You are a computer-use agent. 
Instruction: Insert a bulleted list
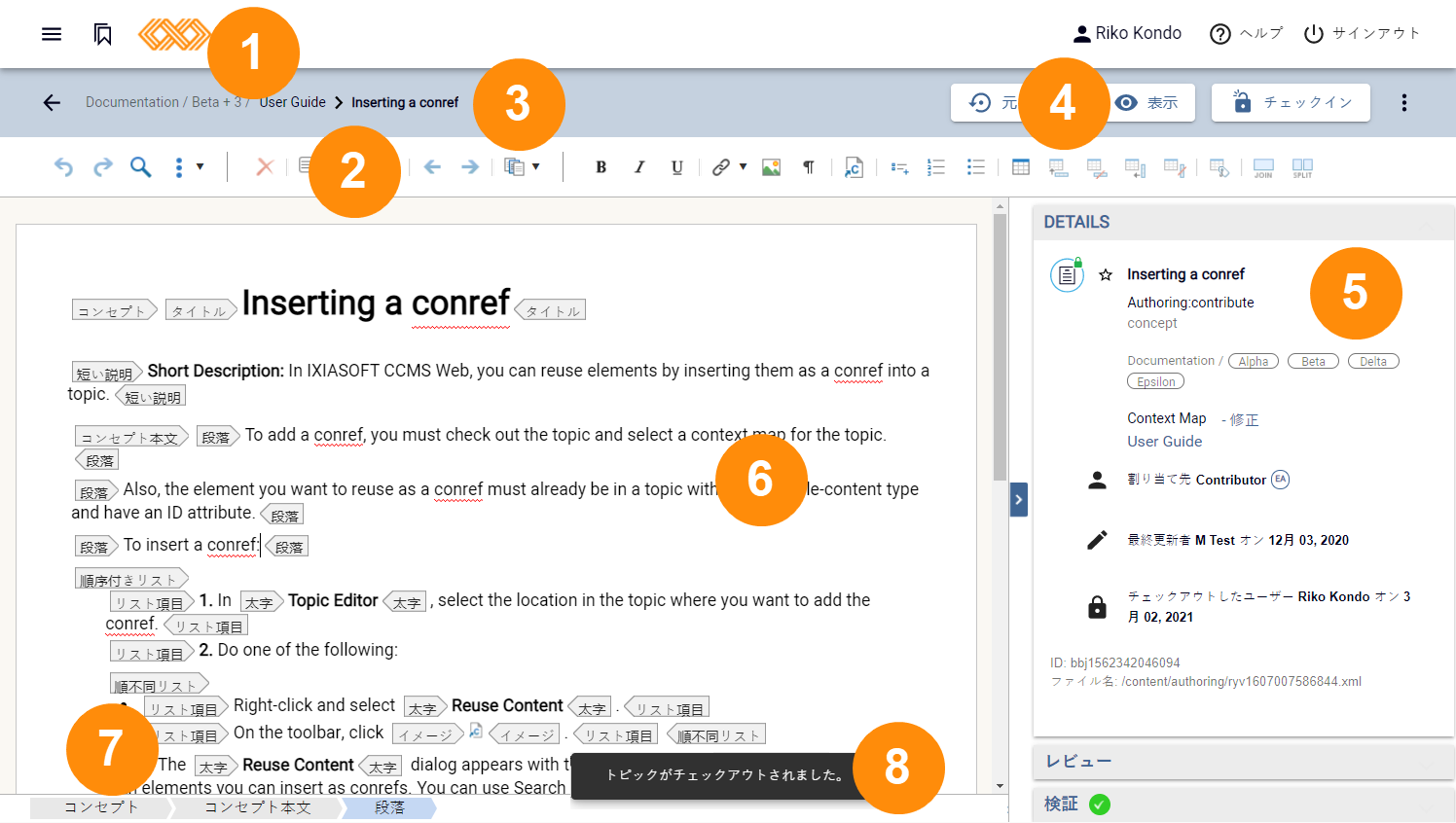coord(976,167)
